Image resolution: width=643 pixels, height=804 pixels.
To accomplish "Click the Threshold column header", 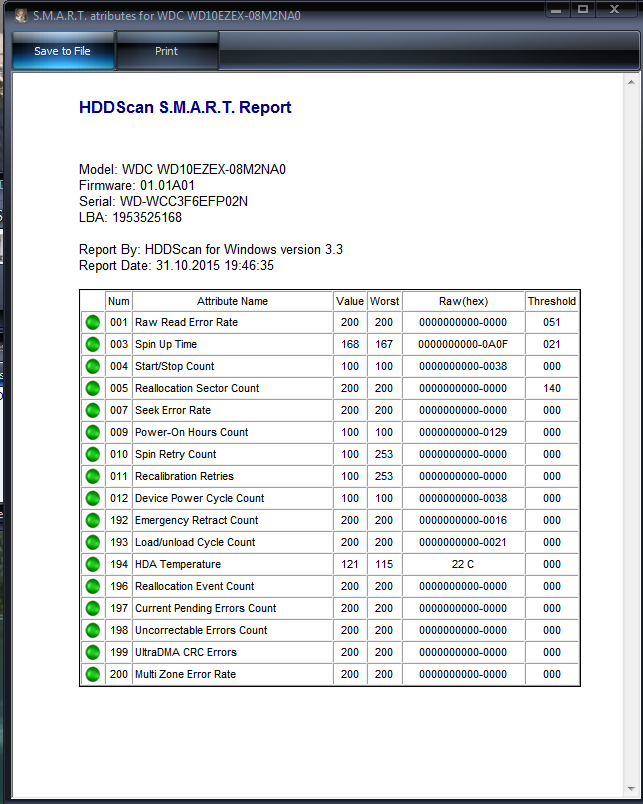I will point(552,302).
